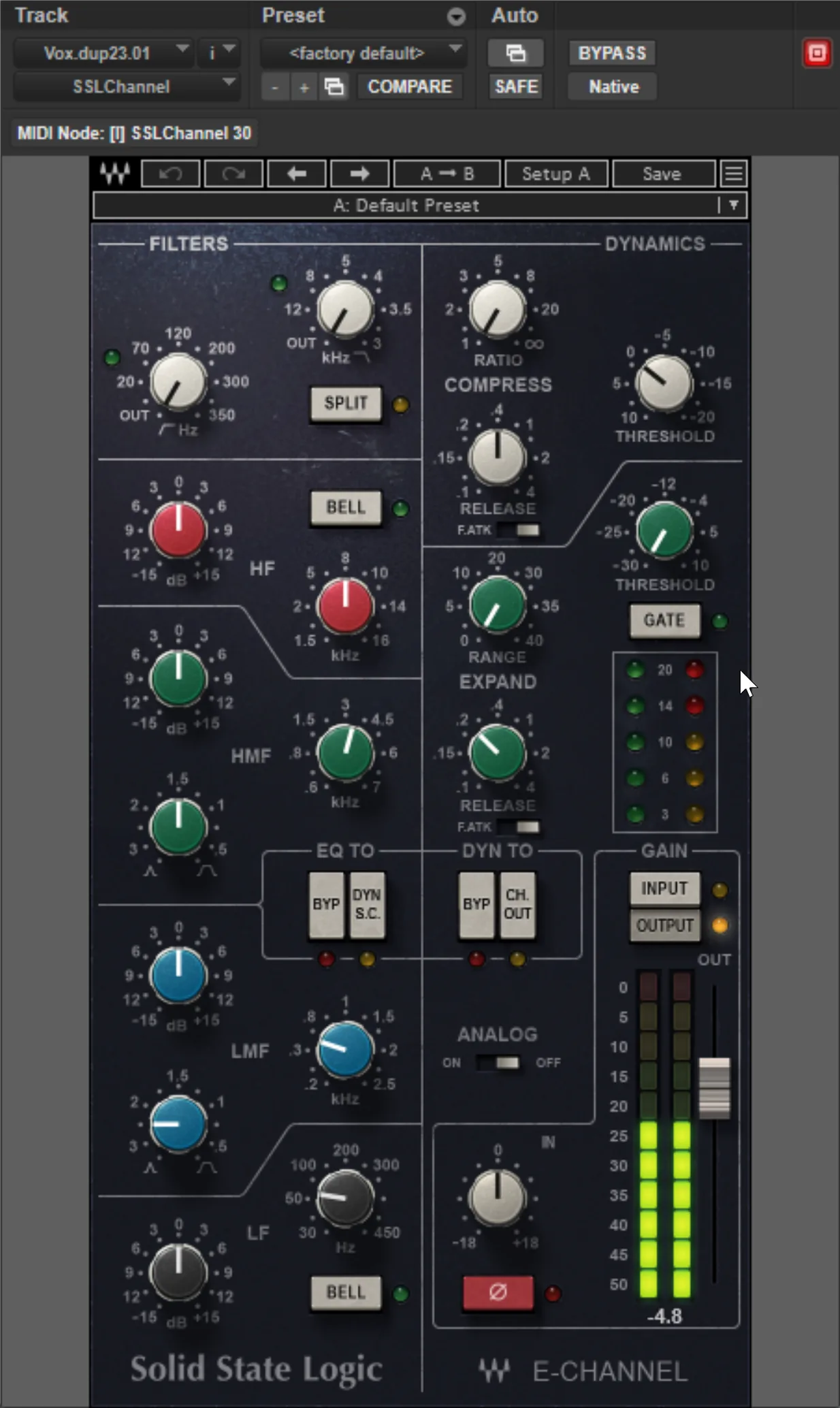Click the minus preset button
This screenshot has width=840, height=1408.
pos(275,87)
